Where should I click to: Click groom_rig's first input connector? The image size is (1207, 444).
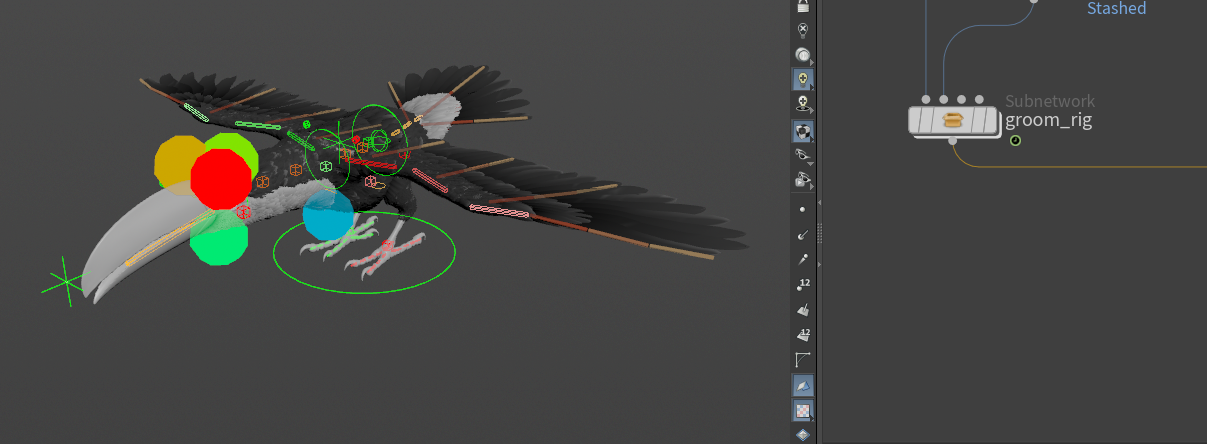point(926,100)
